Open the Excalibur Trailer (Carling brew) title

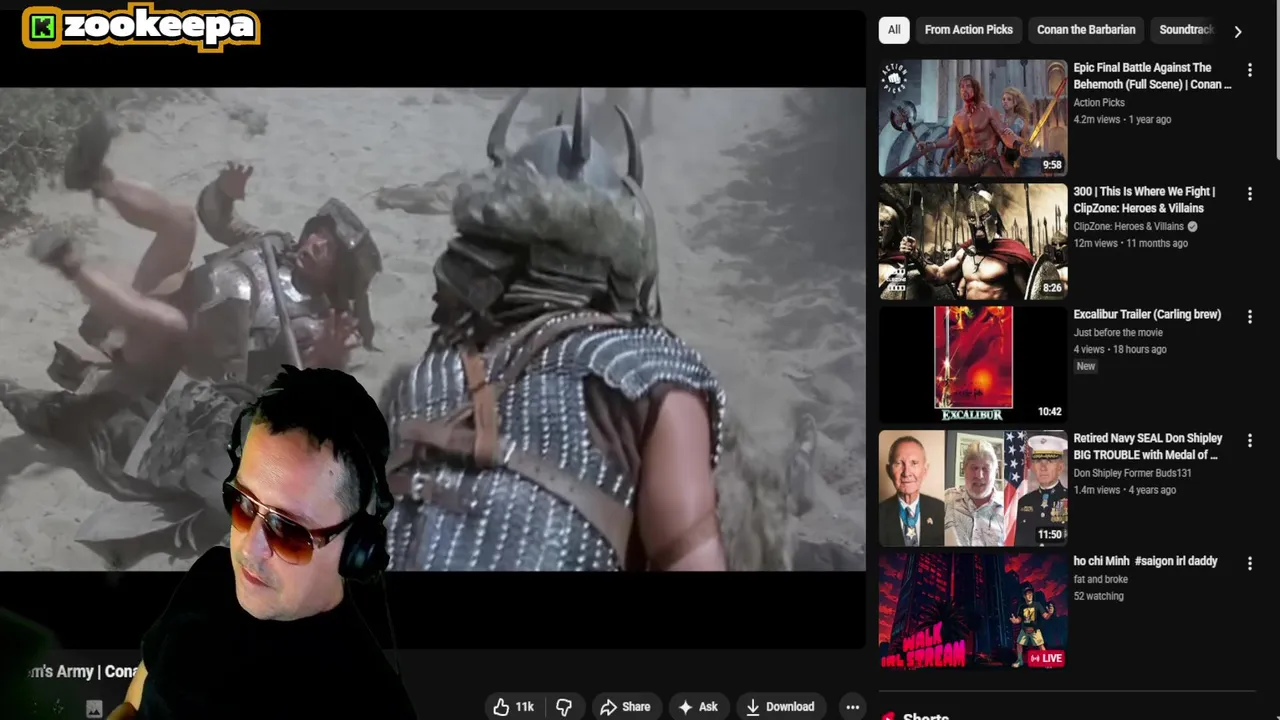[1147, 314]
